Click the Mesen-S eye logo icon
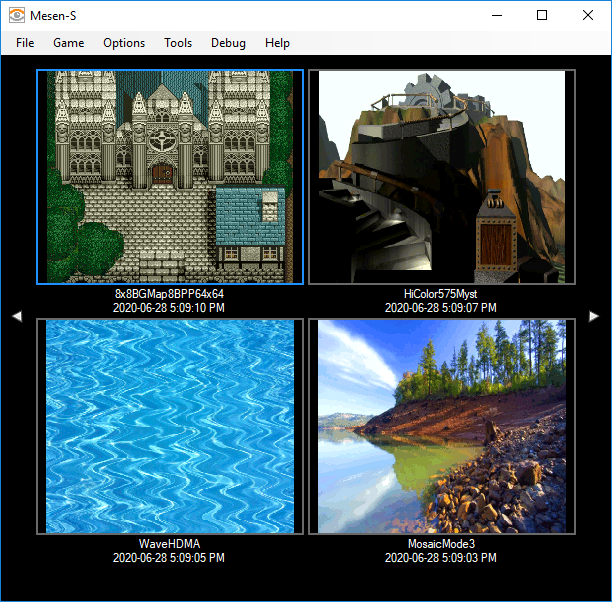The width and height of the screenshot is (612, 602). [17, 16]
